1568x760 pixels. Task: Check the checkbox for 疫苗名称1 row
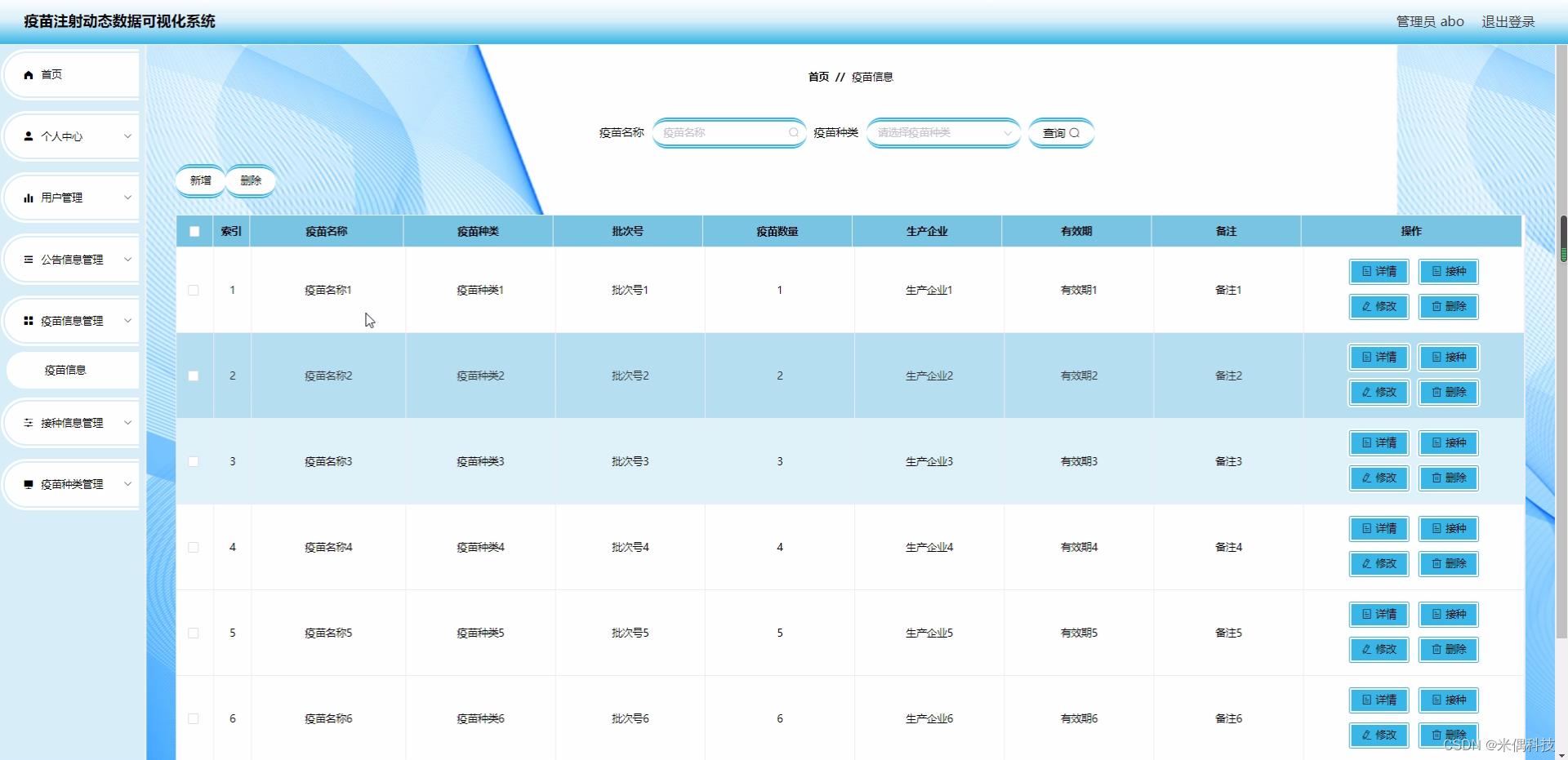click(194, 290)
